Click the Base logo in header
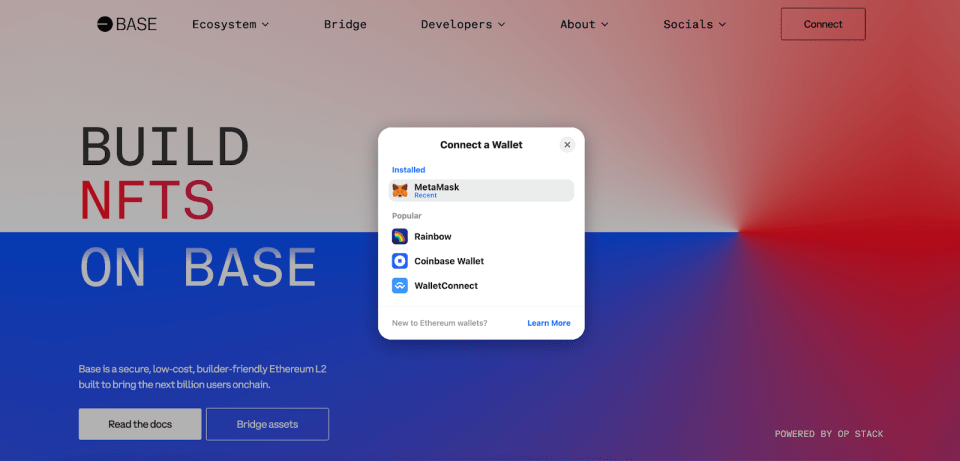Image resolution: width=960 pixels, height=461 pixels. coord(127,24)
